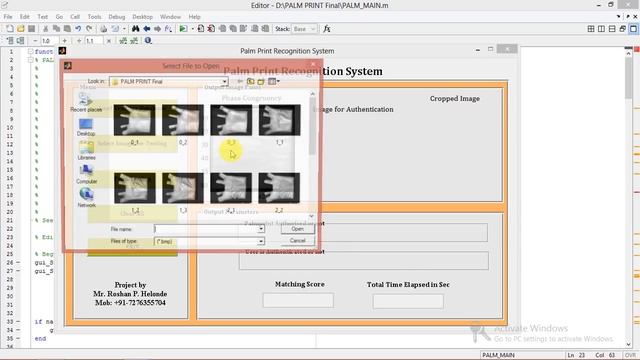Click the Undo arrow icon
The image size is (640, 360).
[x=78, y=29]
